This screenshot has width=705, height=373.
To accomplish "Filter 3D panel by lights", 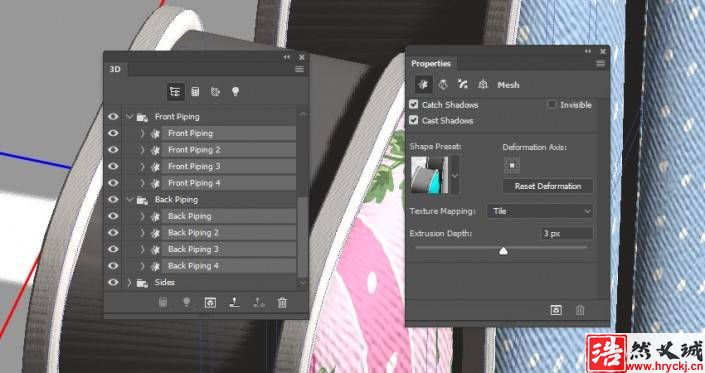I will click(x=235, y=92).
